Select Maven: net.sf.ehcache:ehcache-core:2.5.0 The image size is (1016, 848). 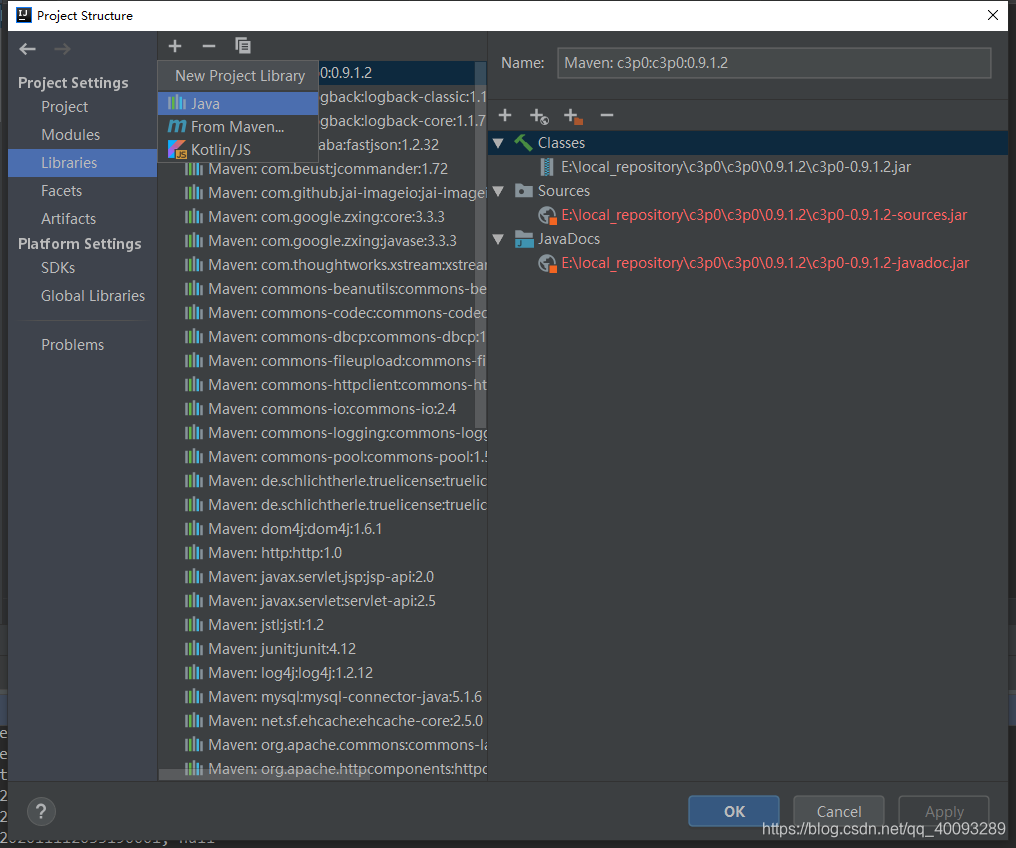point(323,721)
